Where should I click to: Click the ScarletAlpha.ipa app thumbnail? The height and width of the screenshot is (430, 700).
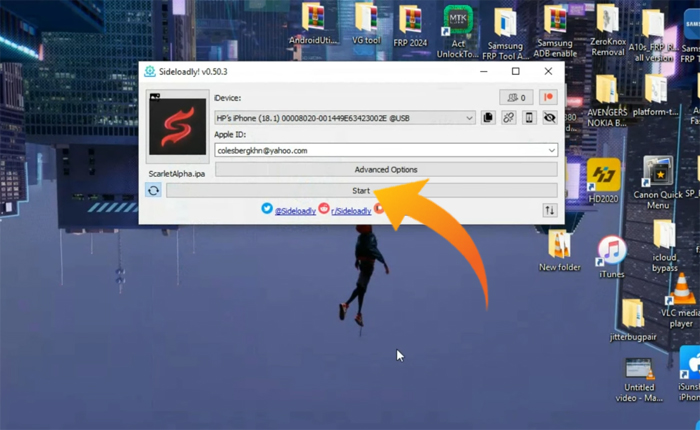(177, 126)
